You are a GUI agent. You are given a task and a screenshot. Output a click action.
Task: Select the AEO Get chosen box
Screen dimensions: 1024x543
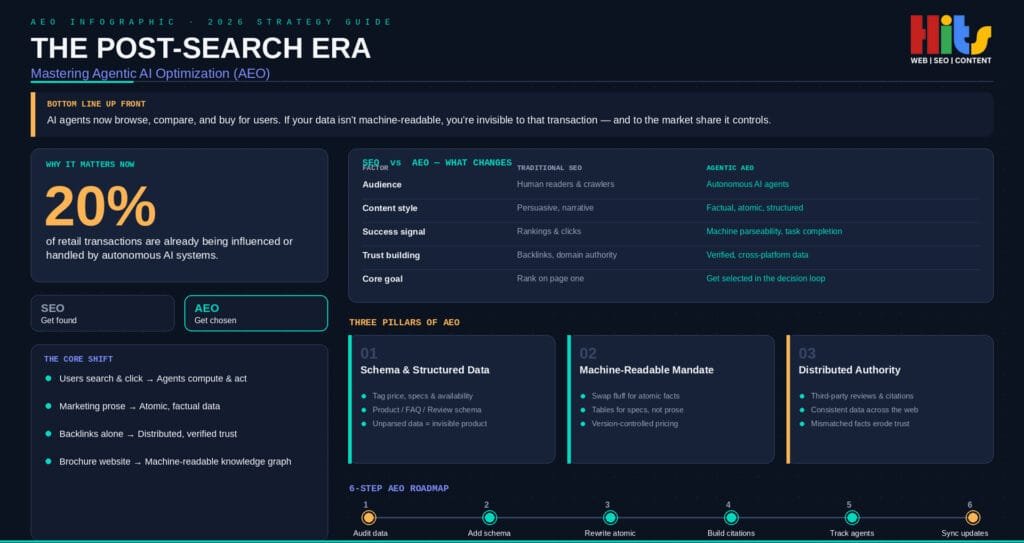256,314
